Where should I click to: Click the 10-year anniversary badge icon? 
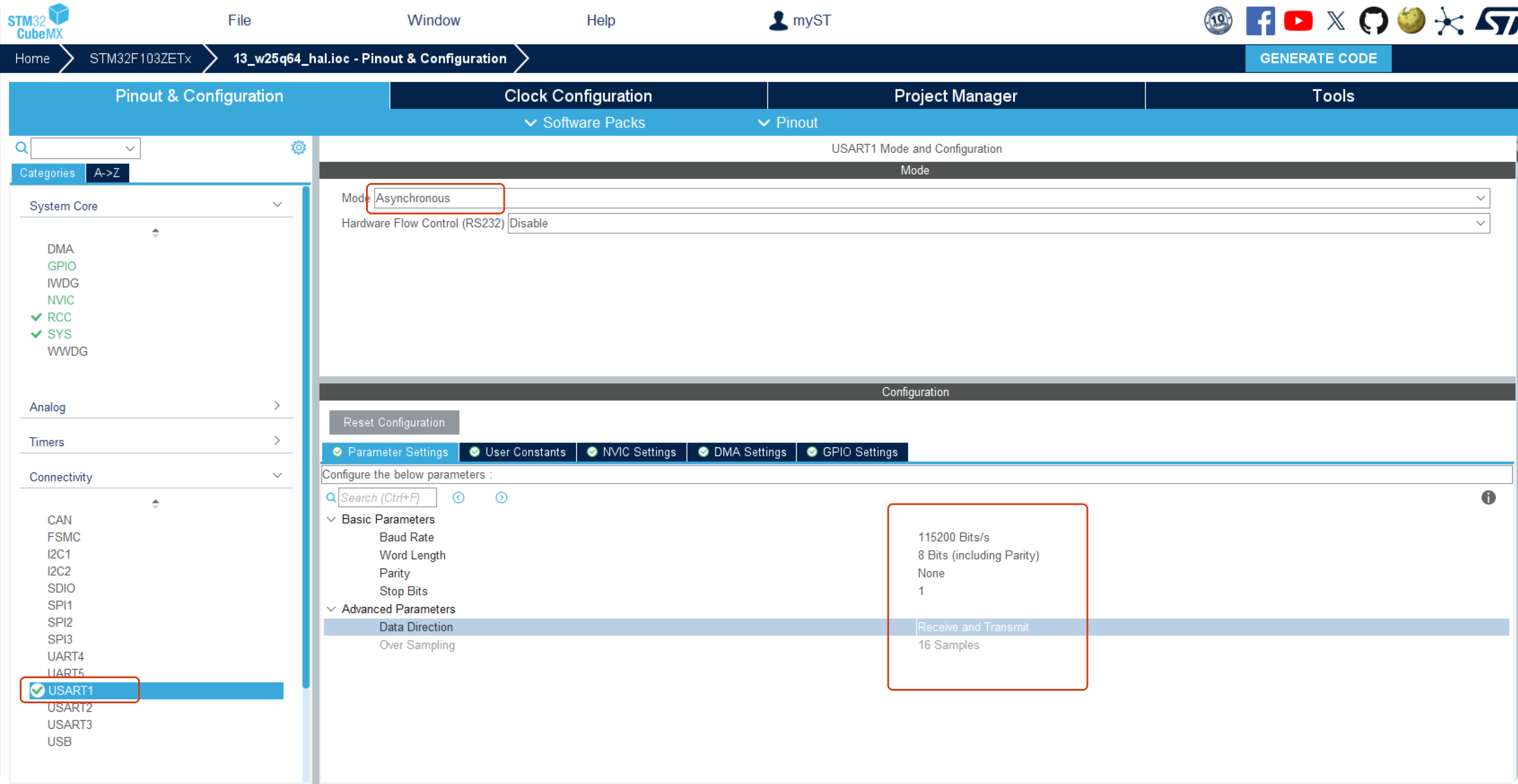1218,22
